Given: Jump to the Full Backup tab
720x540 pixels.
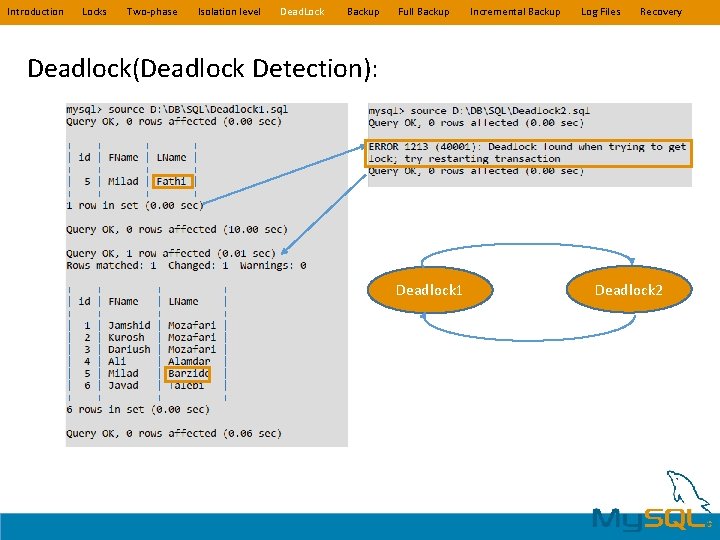Looking at the screenshot, I should 424,12.
